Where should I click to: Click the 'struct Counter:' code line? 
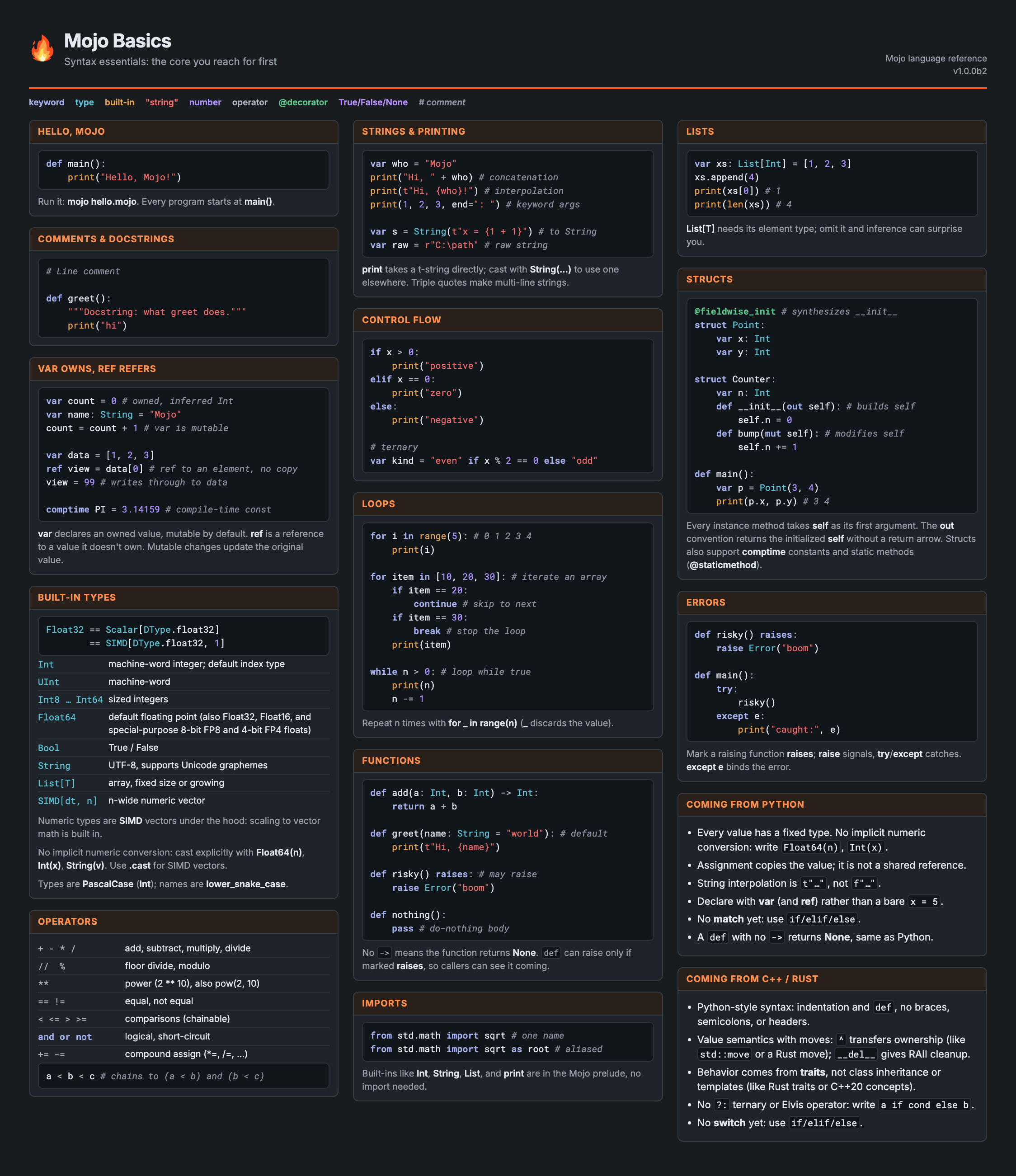pos(734,380)
